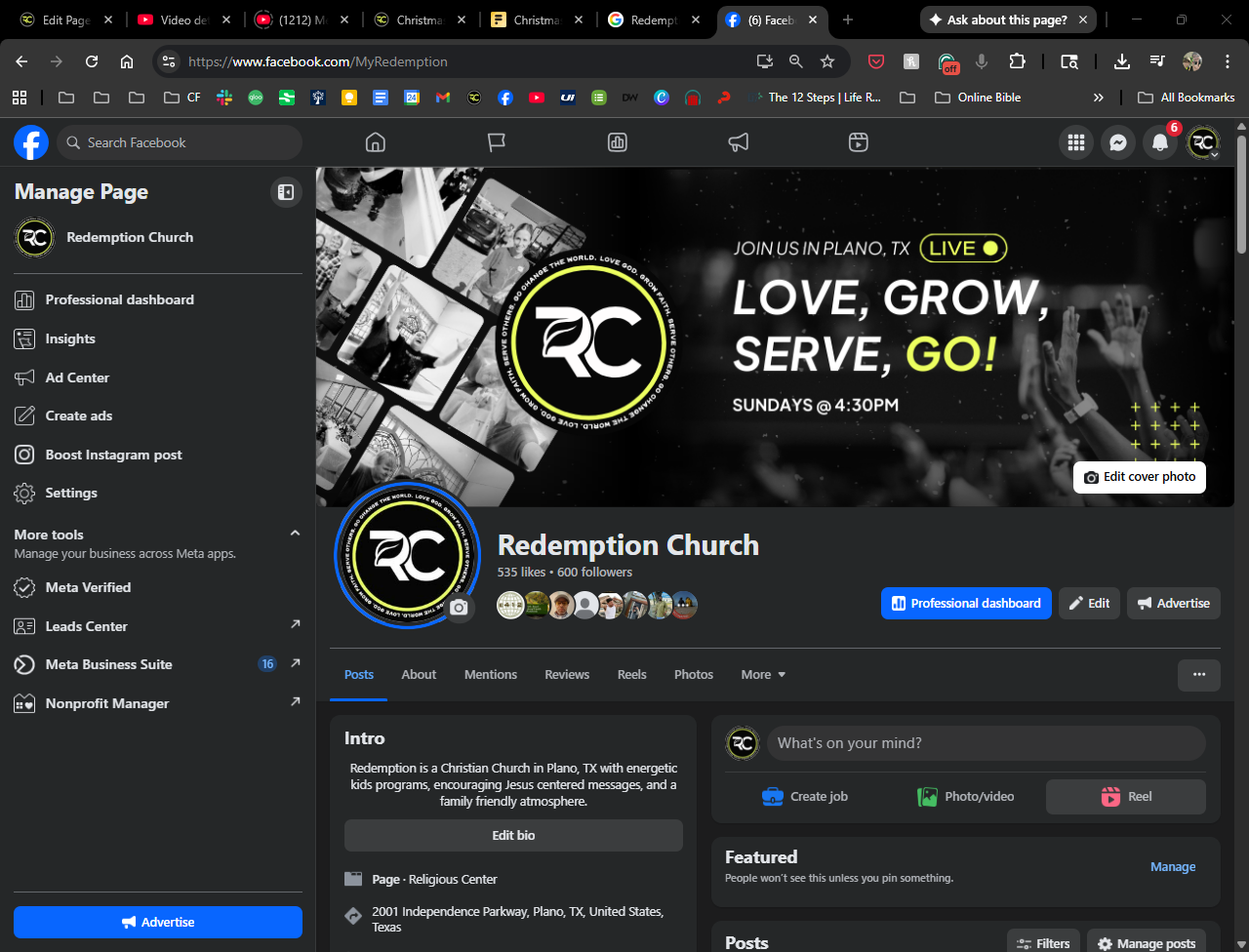The image size is (1249, 952).
Task: Open Messenger from the top bar
Action: [x=1118, y=142]
